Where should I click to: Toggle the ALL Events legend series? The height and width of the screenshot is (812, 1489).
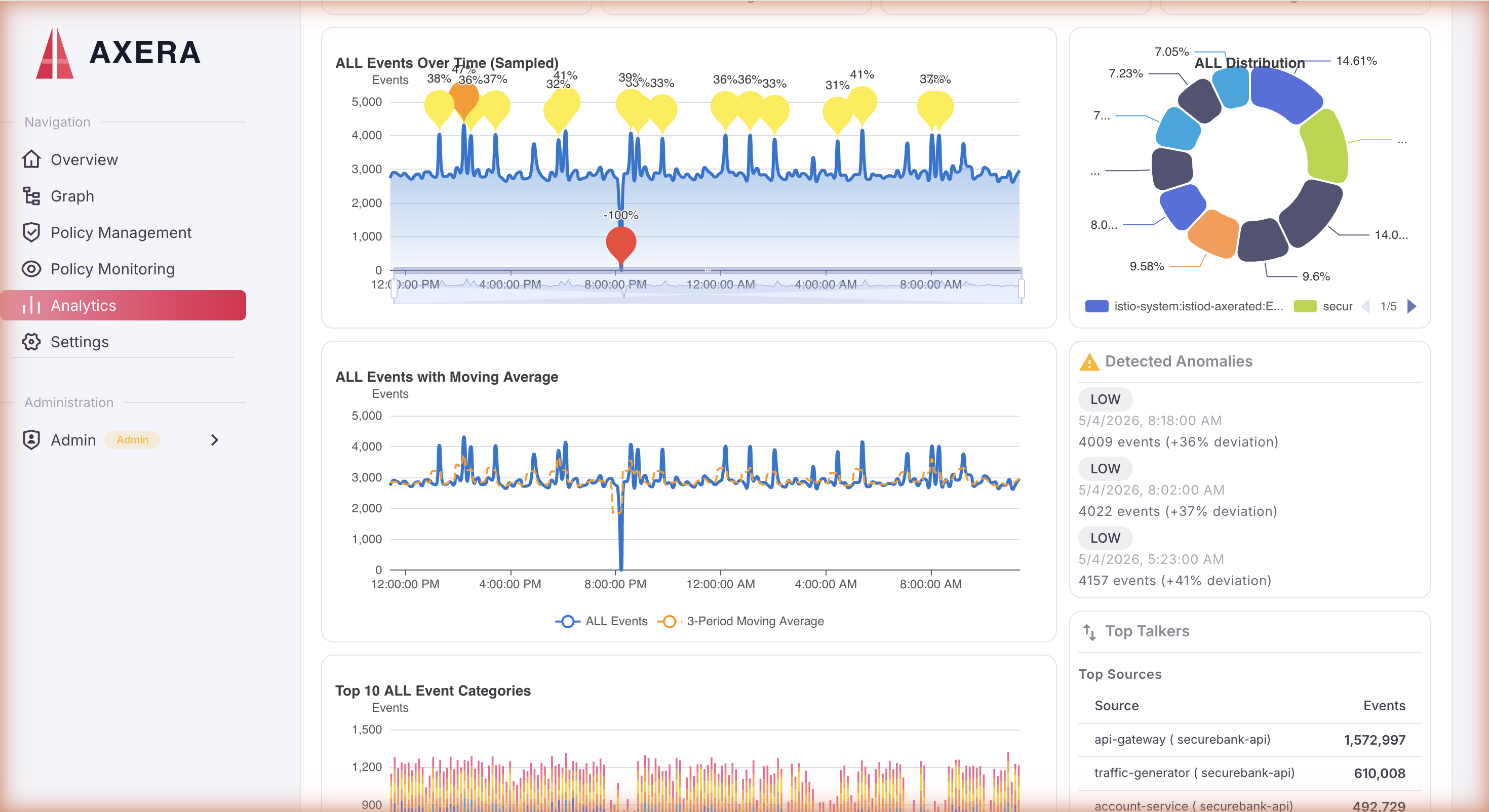coord(601,621)
